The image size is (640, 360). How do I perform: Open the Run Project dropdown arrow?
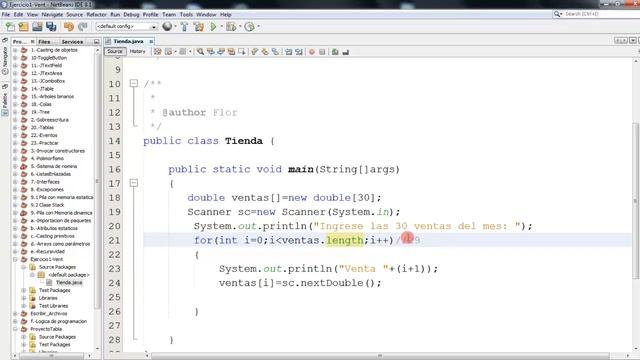[222, 27]
